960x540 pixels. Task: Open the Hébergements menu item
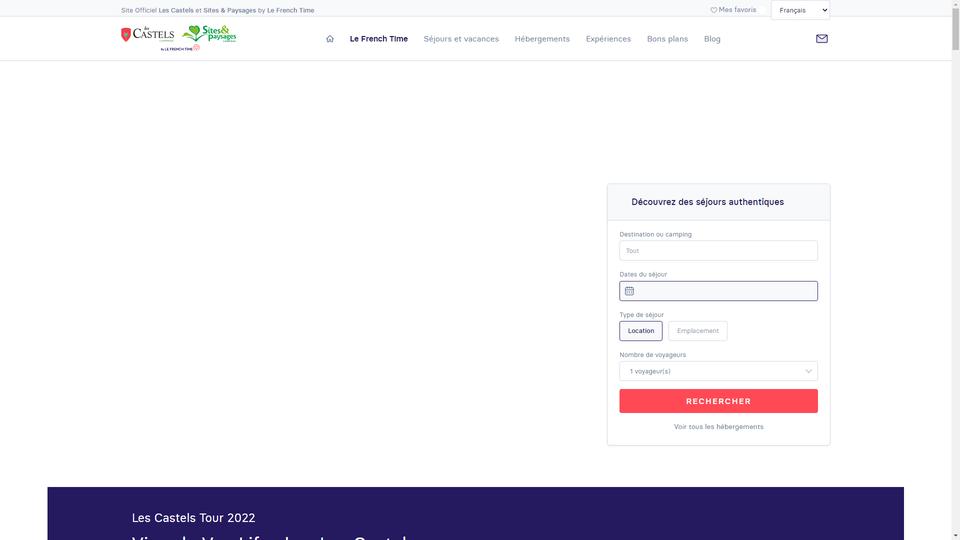tap(542, 39)
